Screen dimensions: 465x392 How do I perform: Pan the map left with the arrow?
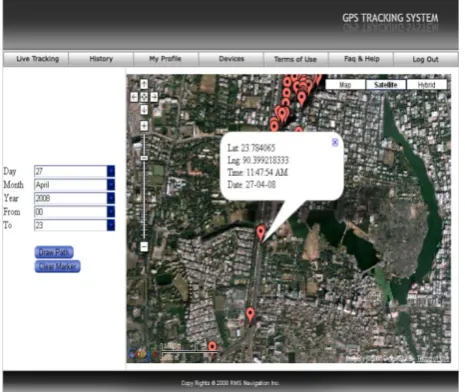tap(134, 97)
